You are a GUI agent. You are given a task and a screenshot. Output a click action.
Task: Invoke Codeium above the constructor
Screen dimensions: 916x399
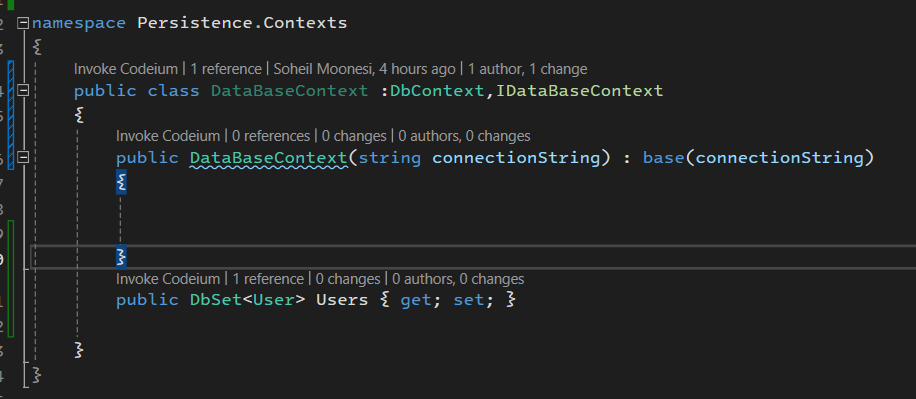tap(168, 136)
